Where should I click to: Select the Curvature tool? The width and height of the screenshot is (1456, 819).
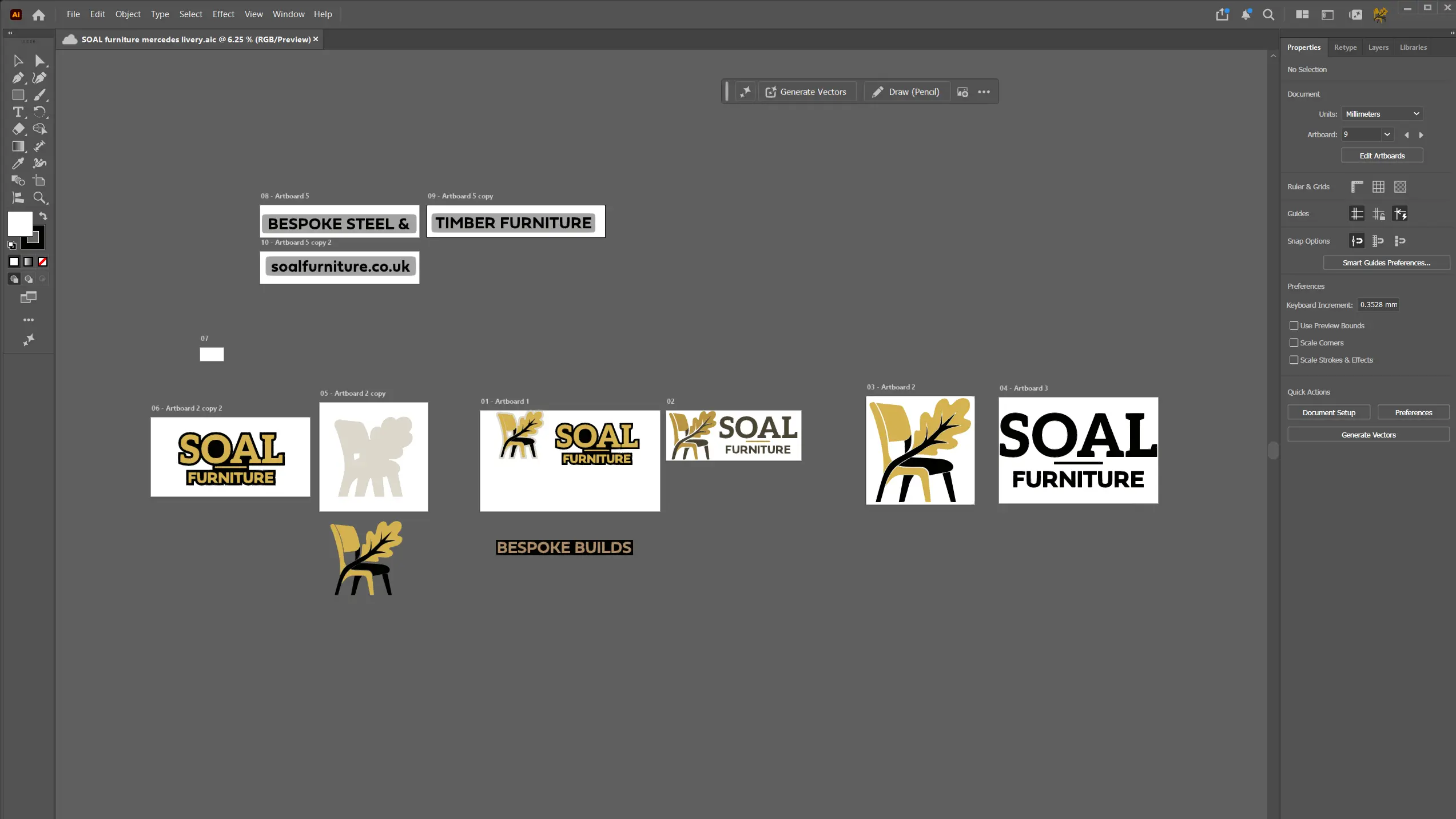tap(39, 78)
